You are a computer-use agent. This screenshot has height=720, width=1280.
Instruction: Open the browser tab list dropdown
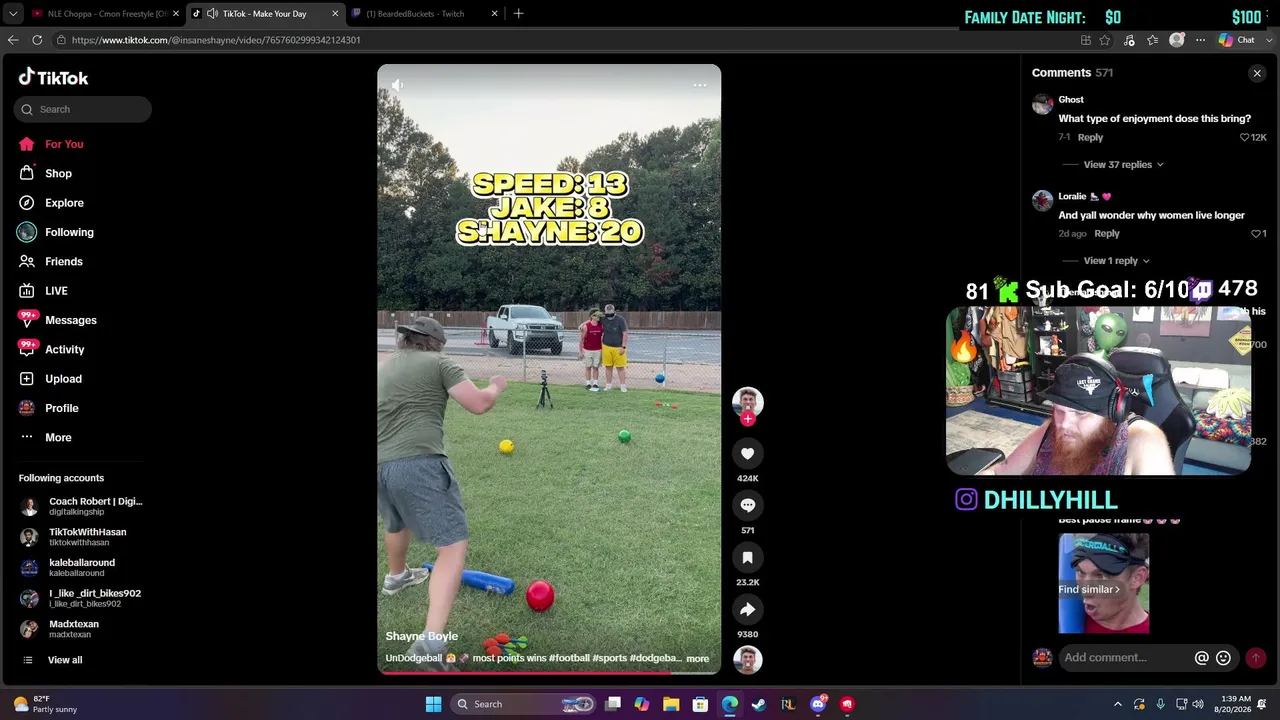(12, 14)
